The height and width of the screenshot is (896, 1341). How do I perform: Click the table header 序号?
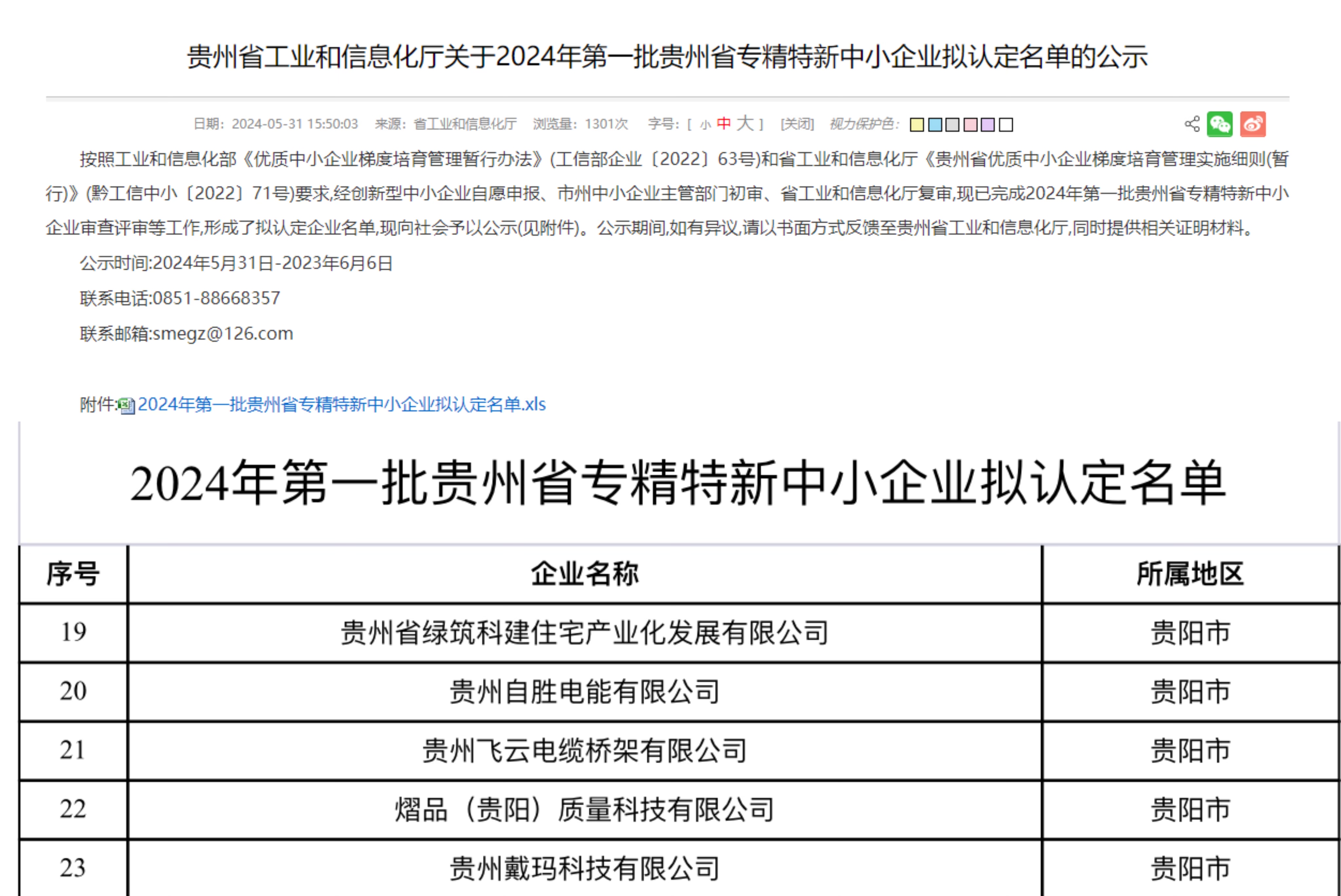pyautogui.click(x=73, y=574)
